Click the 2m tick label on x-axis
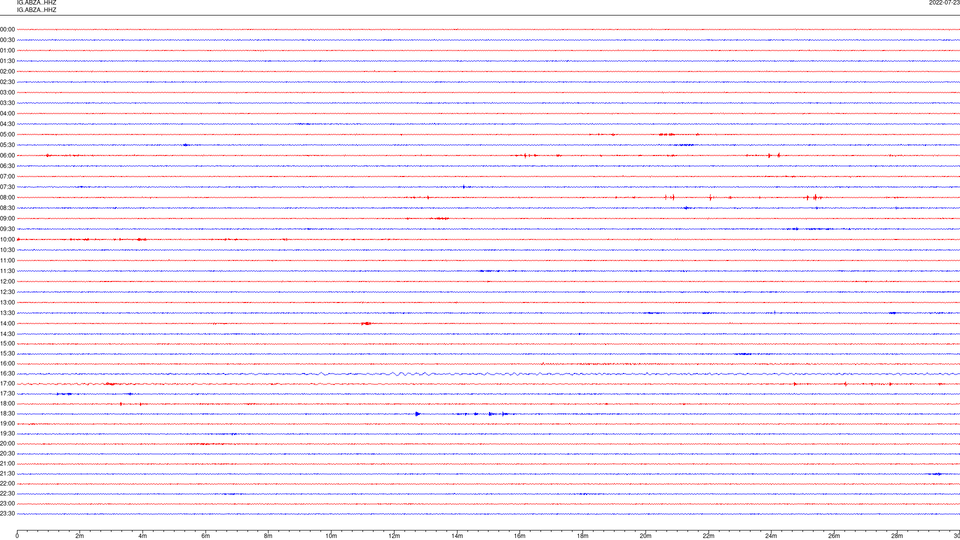The image size is (960, 540). (x=80, y=536)
